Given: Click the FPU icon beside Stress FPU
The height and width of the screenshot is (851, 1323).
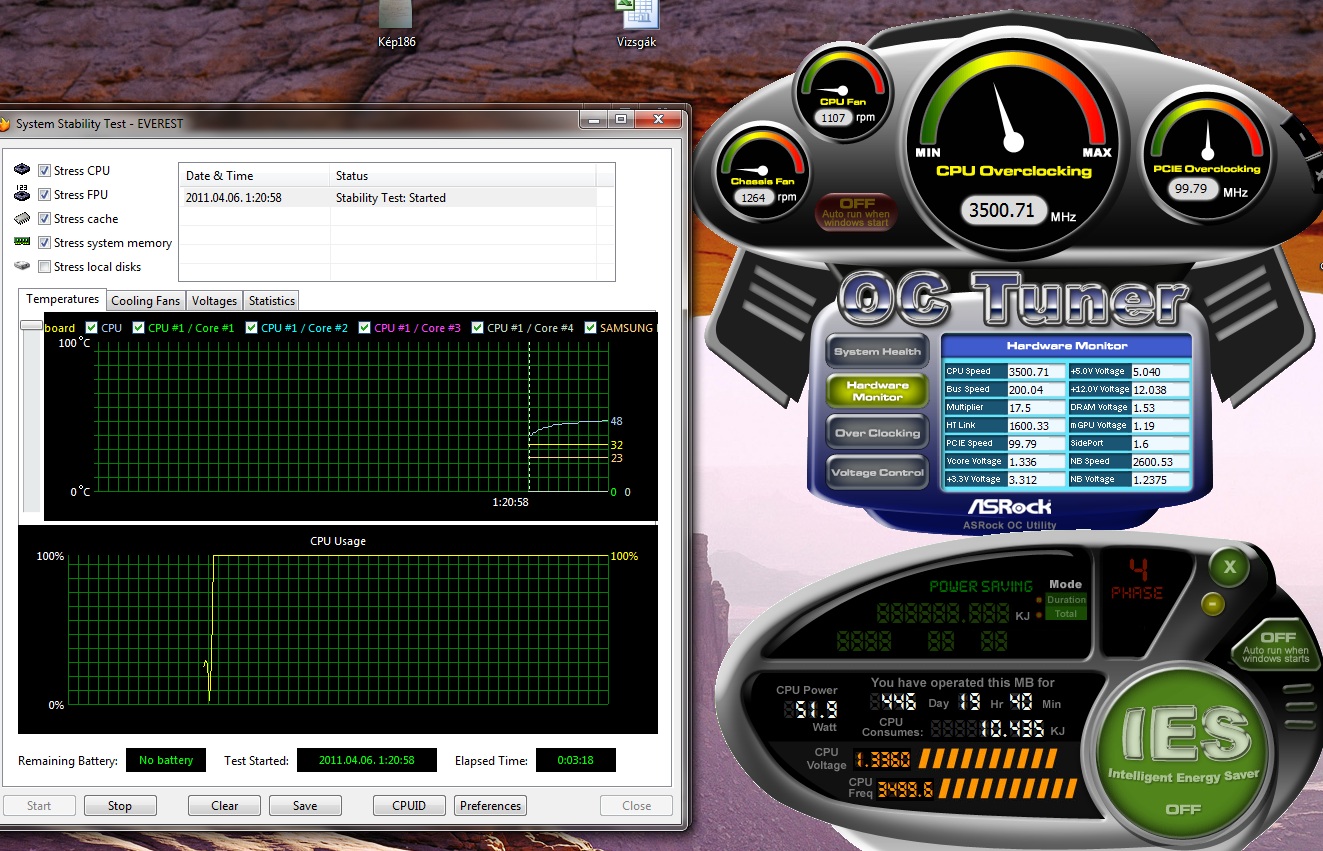Looking at the screenshot, I should coord(22,195).
